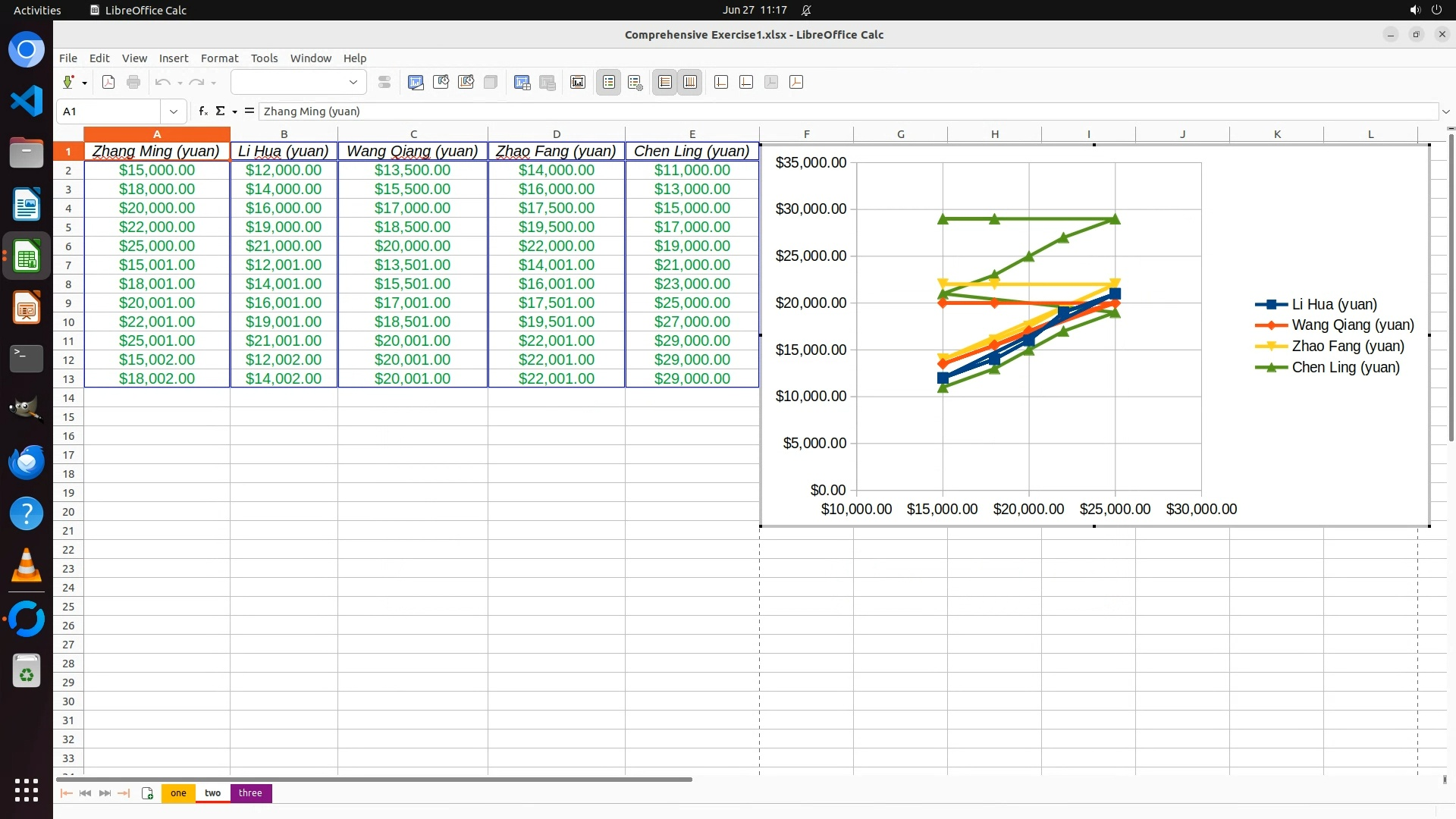The height and width of the screenshot is (819, 1456).
Task: Toggle Horizontal Grids in chart toolbar
Action: [665, 82]
